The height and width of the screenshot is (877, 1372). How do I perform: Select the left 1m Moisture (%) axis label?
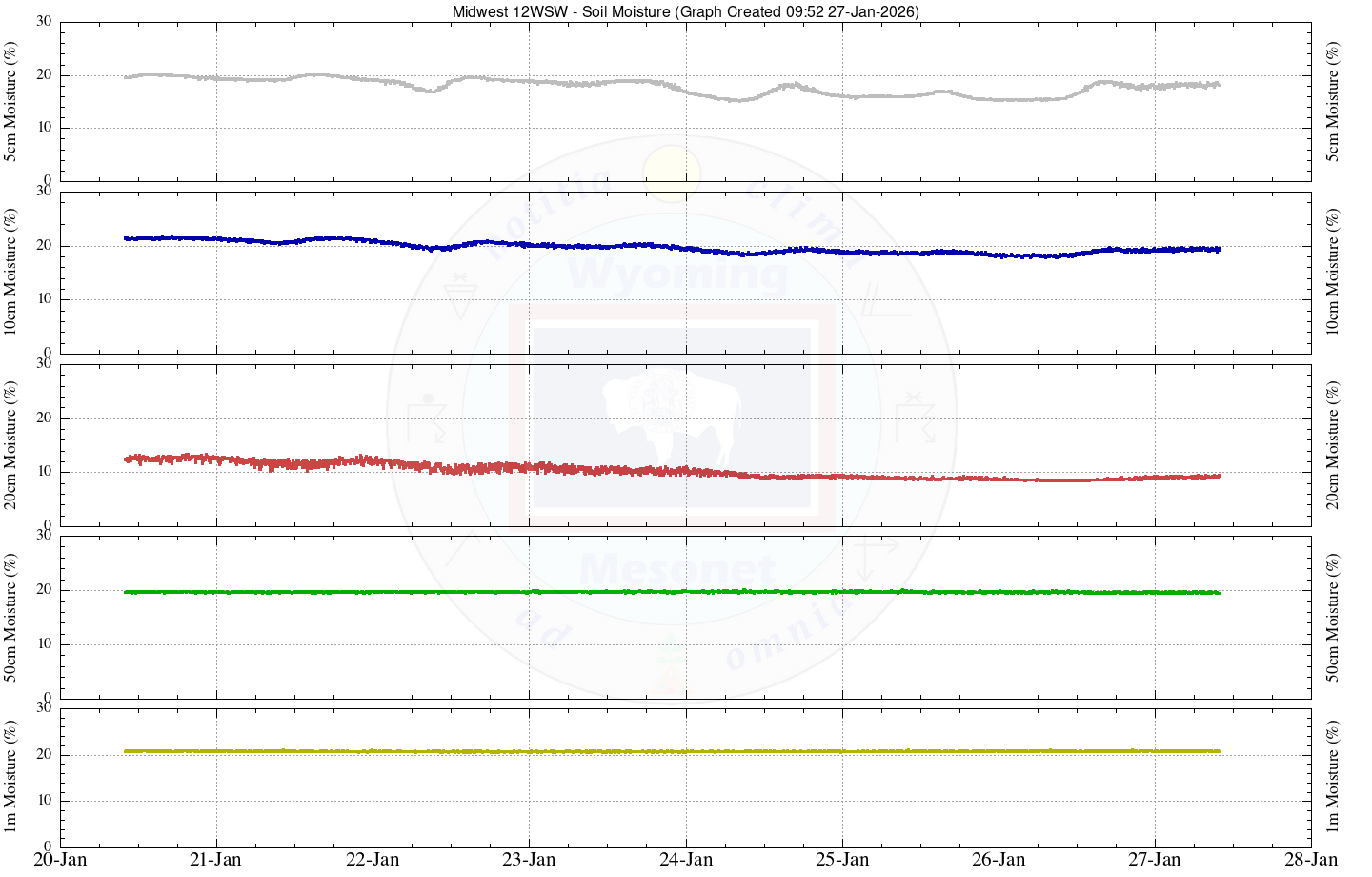[x=11, y=776]
